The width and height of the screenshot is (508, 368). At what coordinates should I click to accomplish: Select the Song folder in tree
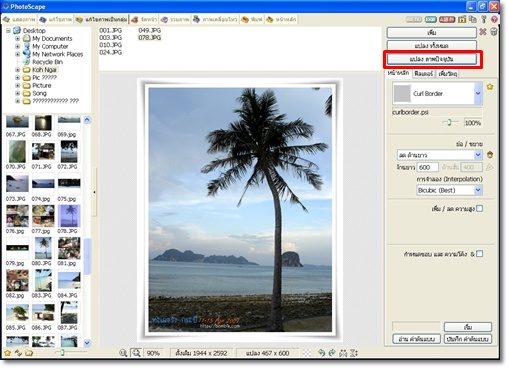pos(39,93)
